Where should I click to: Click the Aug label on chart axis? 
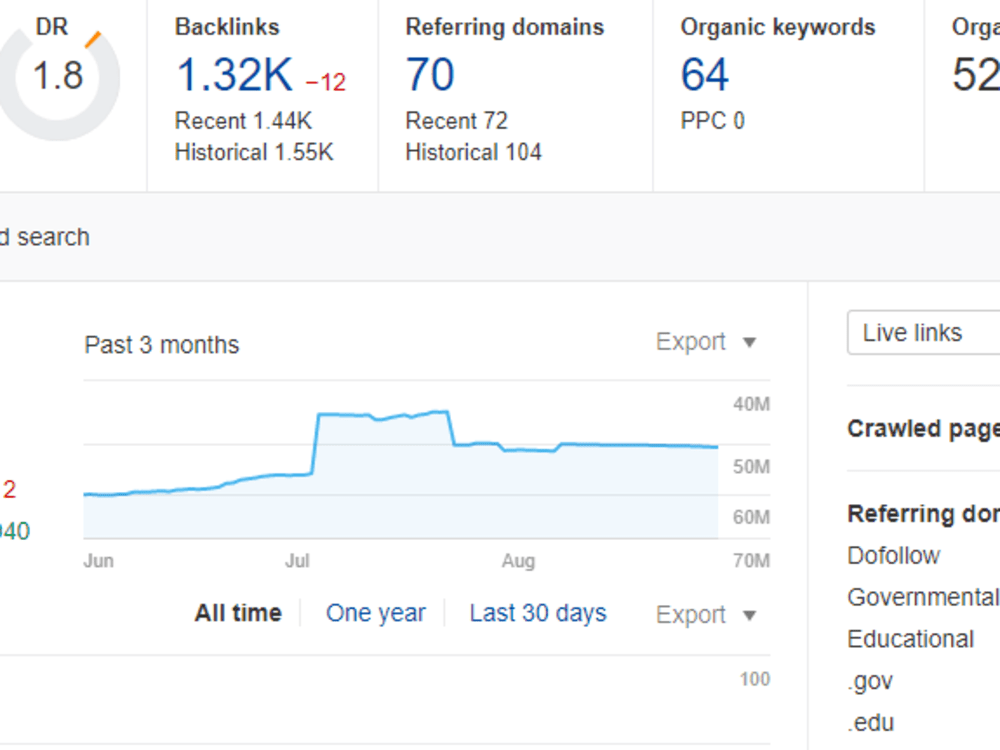(x=518, y=561)
